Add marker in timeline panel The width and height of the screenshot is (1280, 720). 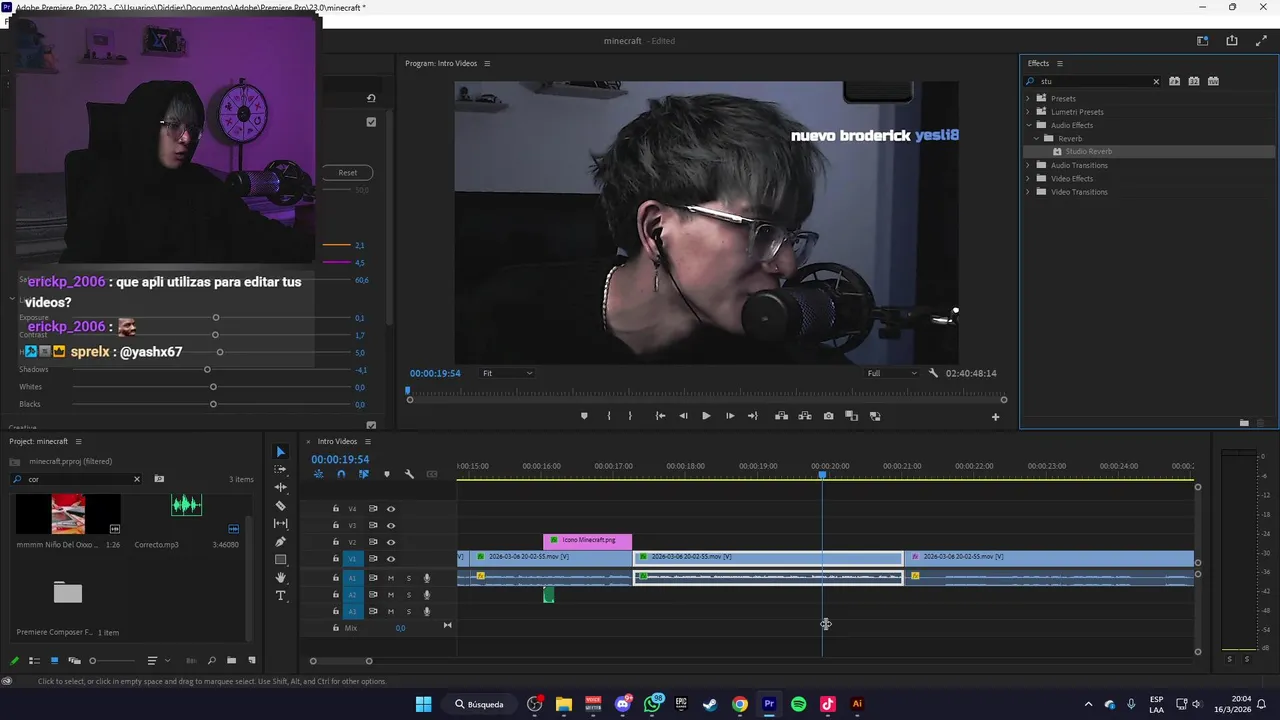(387, 474)
